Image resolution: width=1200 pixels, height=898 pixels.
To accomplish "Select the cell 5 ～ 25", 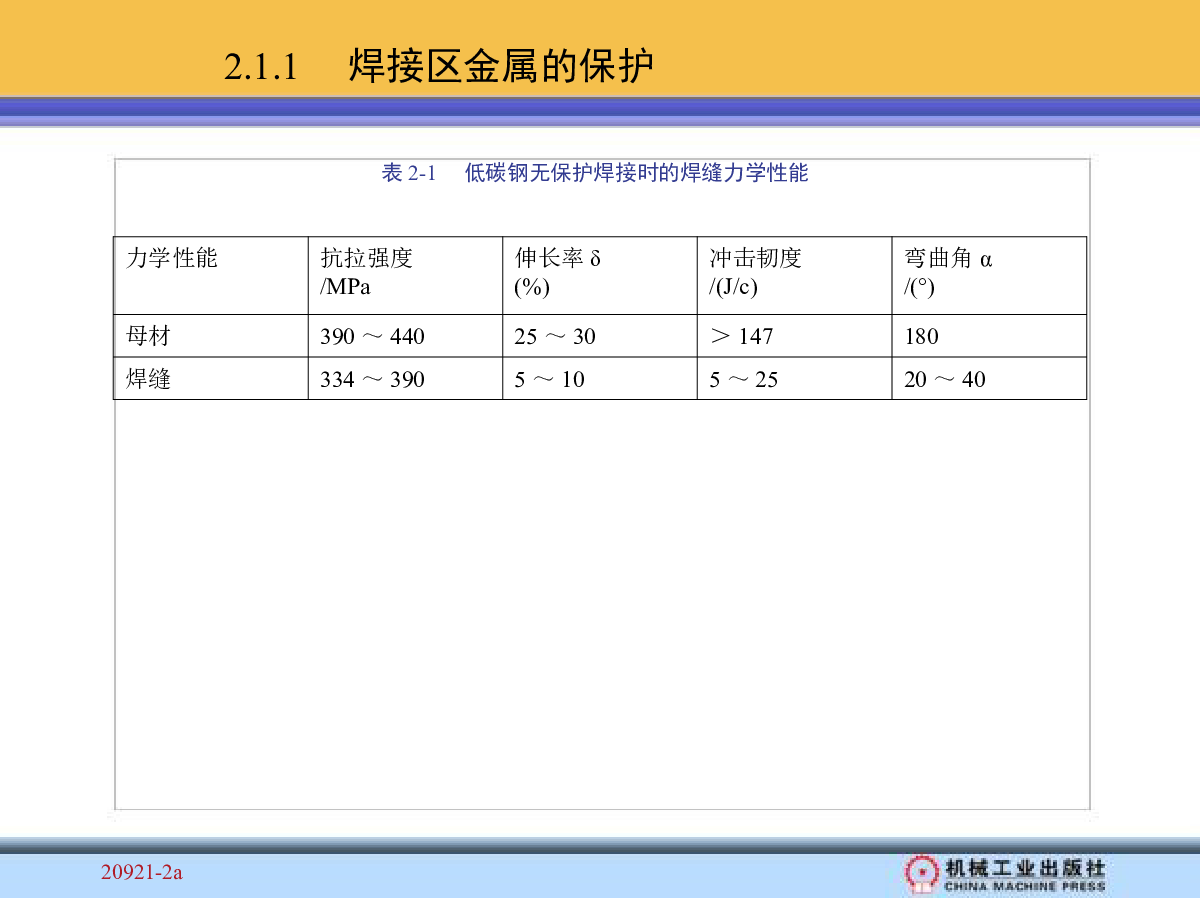I will point(795,378).
